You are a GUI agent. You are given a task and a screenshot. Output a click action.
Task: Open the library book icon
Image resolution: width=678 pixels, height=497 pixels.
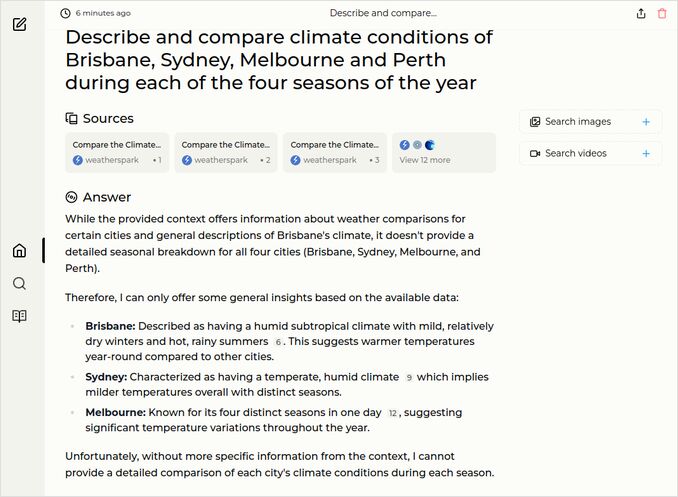20,316
